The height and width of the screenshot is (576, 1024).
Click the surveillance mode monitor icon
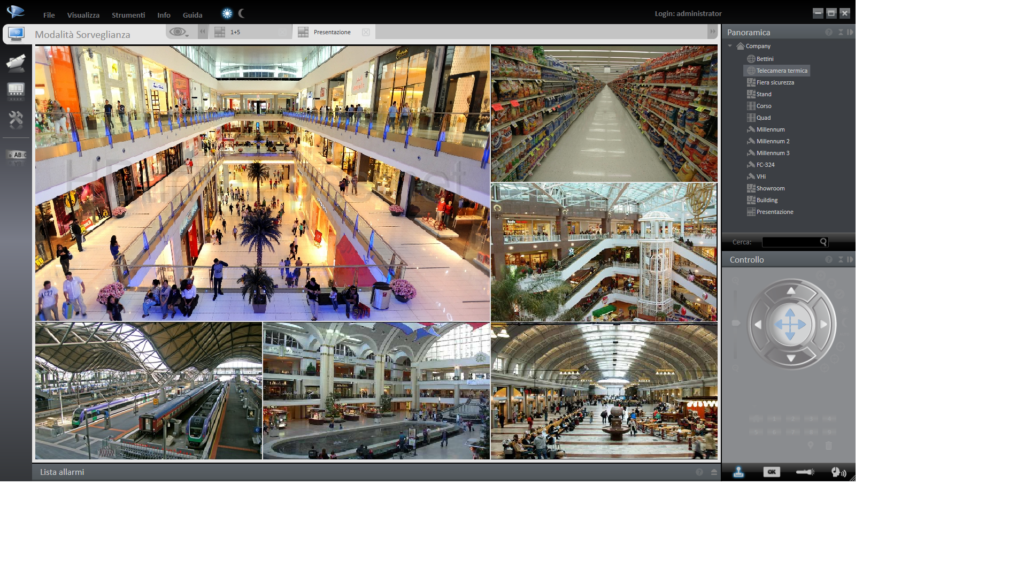coord(15,34)
